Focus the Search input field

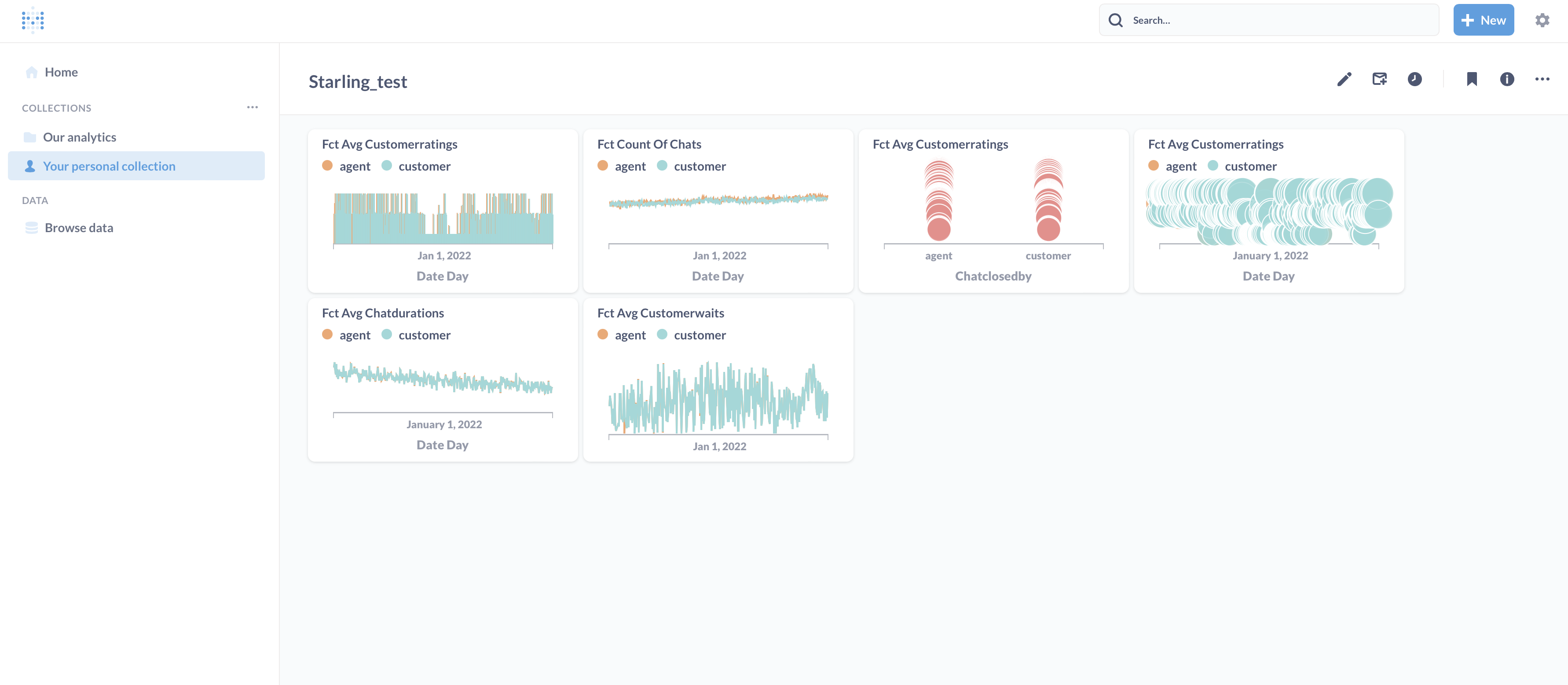(x=1268, y=20)
